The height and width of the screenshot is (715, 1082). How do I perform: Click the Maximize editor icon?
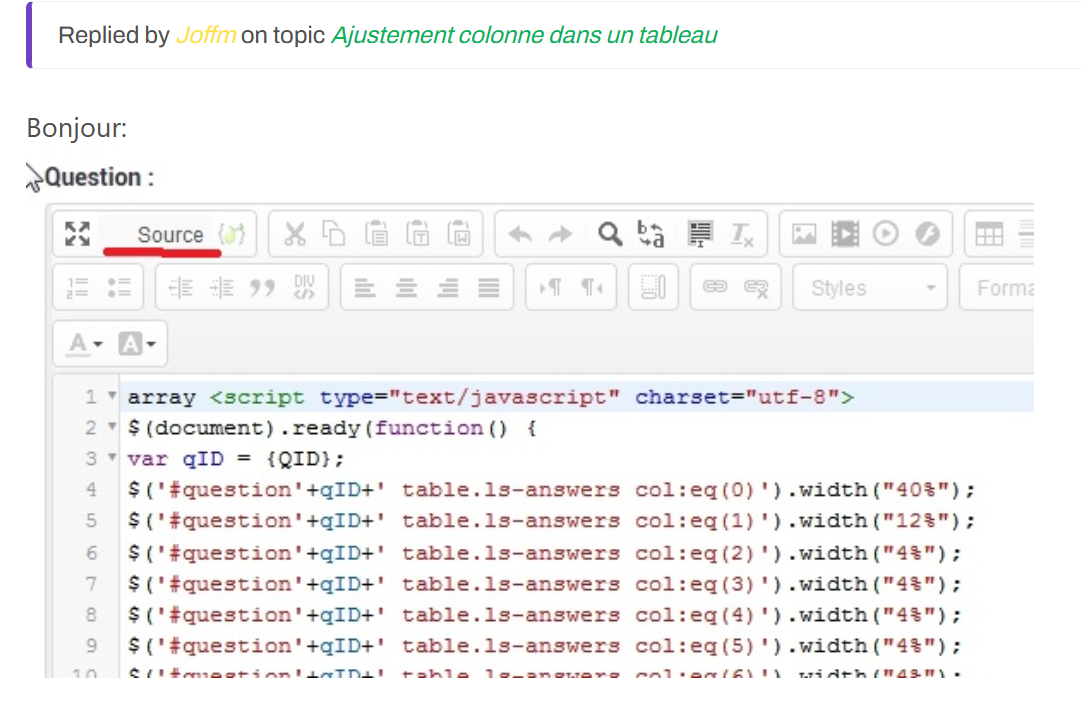click(77, 234)
